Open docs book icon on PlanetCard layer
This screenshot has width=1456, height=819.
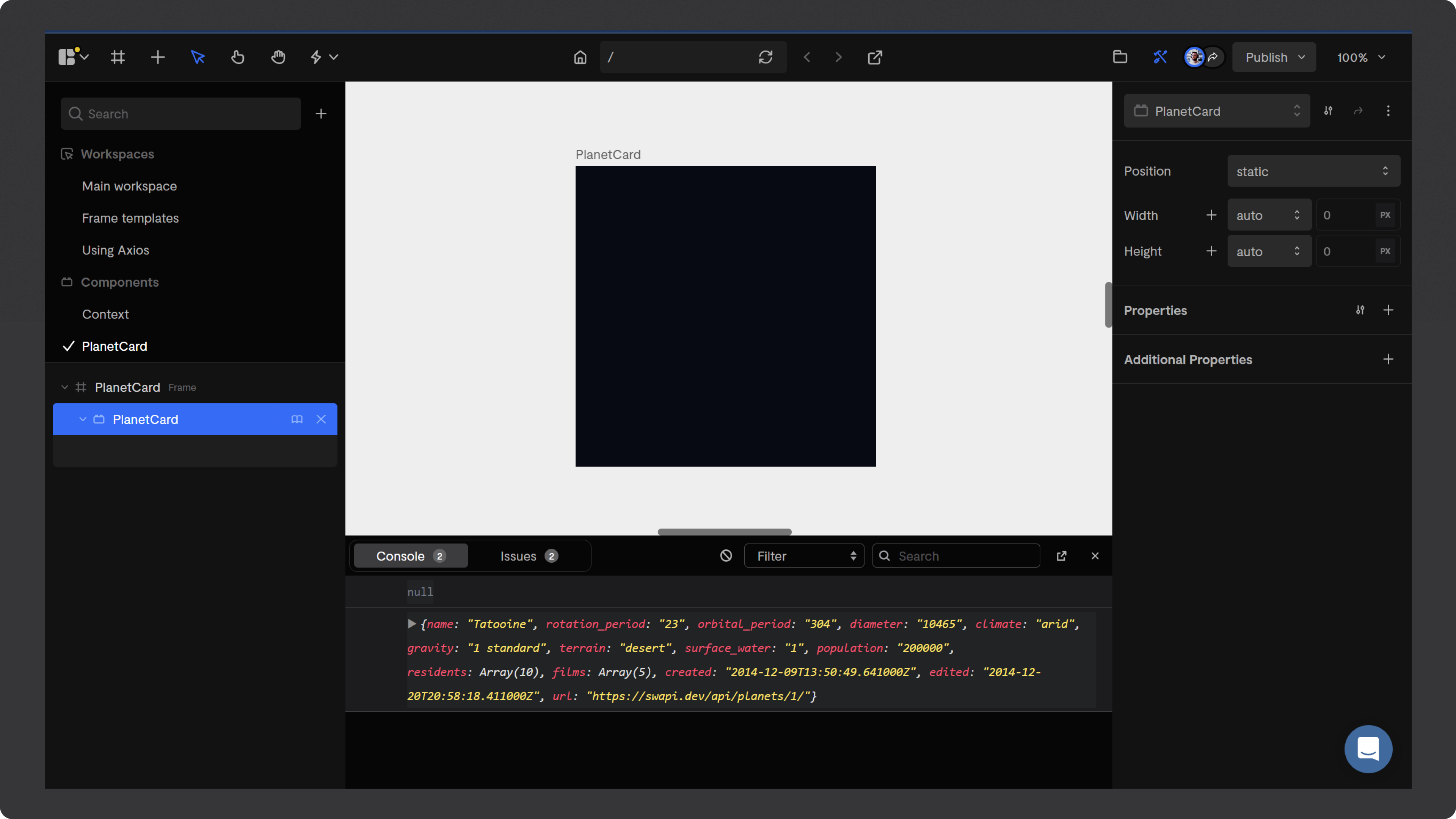pyautogui.click(x=297, y=419)
